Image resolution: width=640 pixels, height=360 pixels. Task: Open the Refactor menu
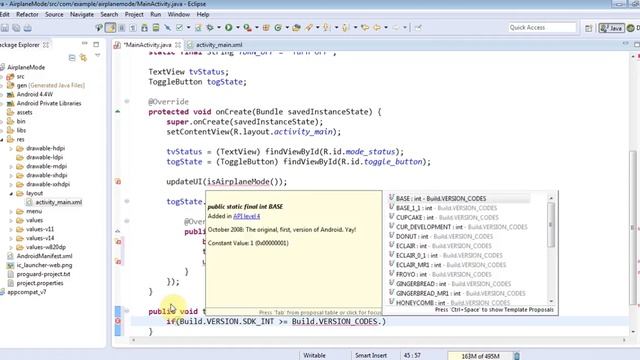tap(27, 14)
